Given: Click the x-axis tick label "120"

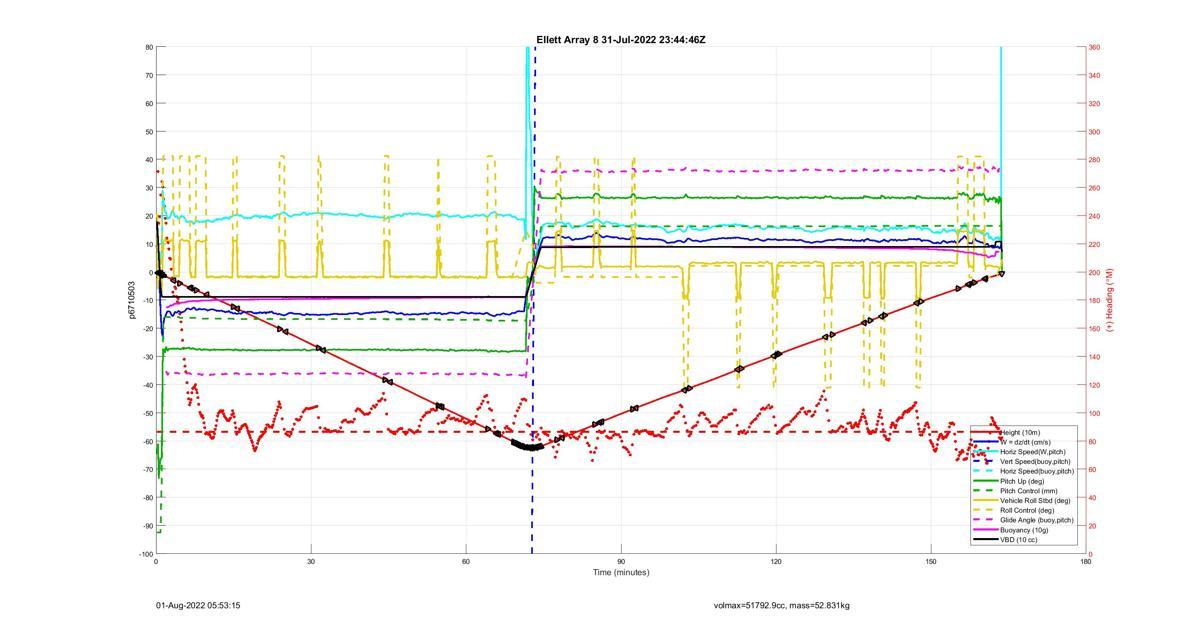Looking at the screenshot, I should tap(776, 561).
